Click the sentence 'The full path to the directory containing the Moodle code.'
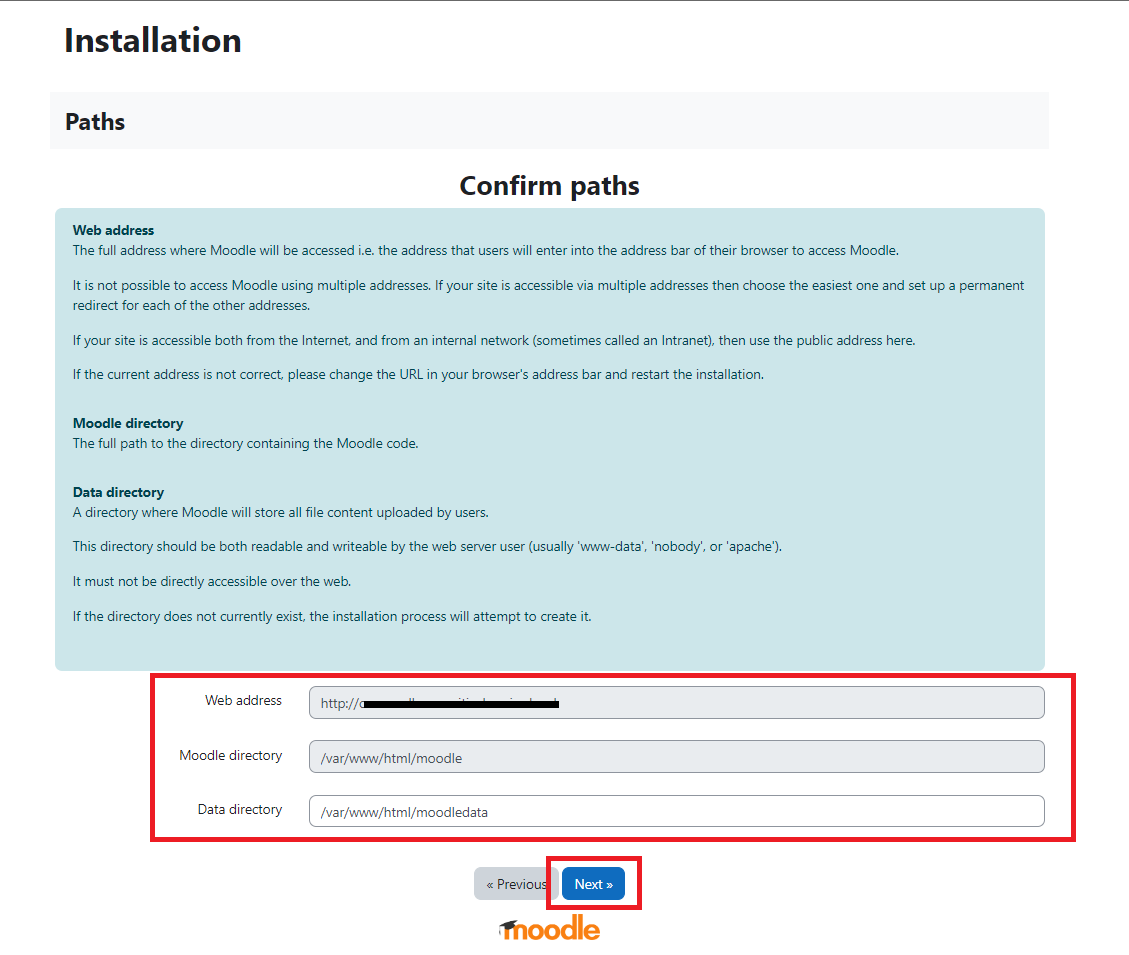 click(246, 444)
